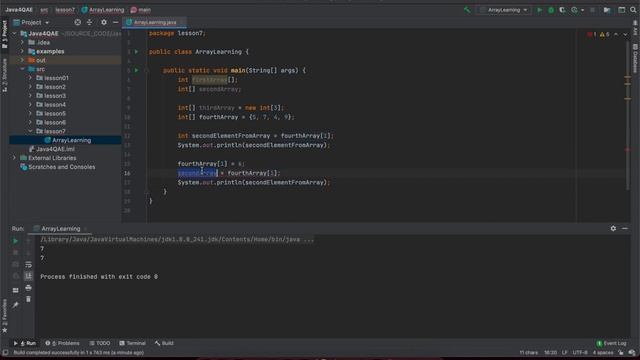Click the Select Opened File target icon

[x=78, y=22]
